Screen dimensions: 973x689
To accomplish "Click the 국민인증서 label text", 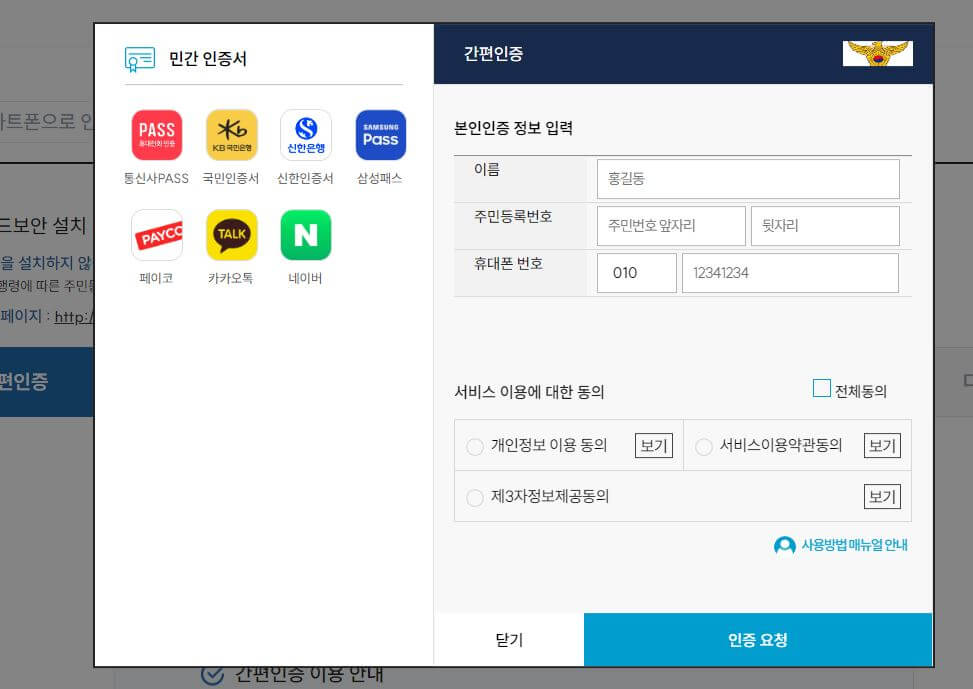I will click(231, 178).
